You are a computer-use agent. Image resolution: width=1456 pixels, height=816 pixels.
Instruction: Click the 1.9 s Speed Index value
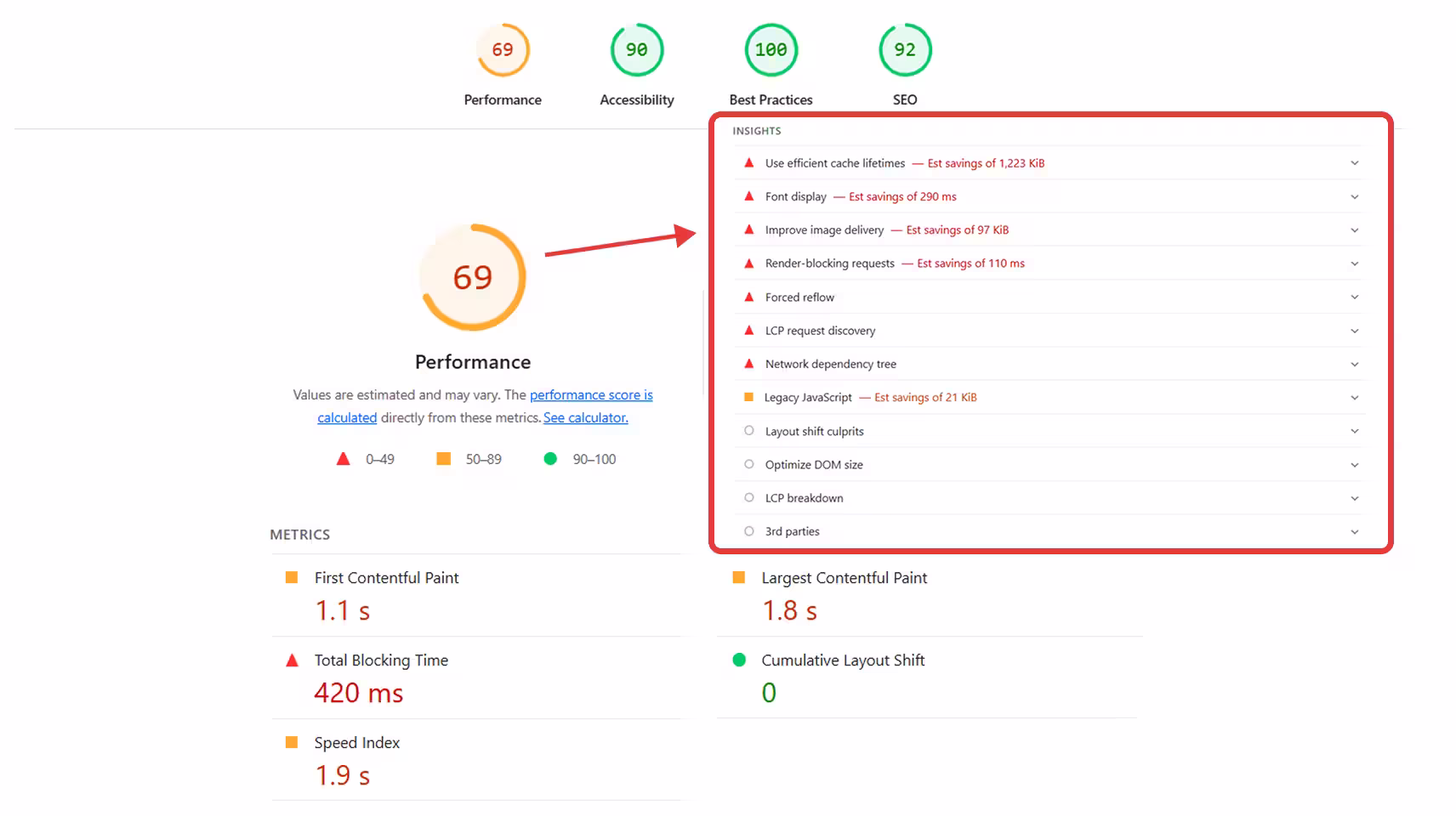343,775
